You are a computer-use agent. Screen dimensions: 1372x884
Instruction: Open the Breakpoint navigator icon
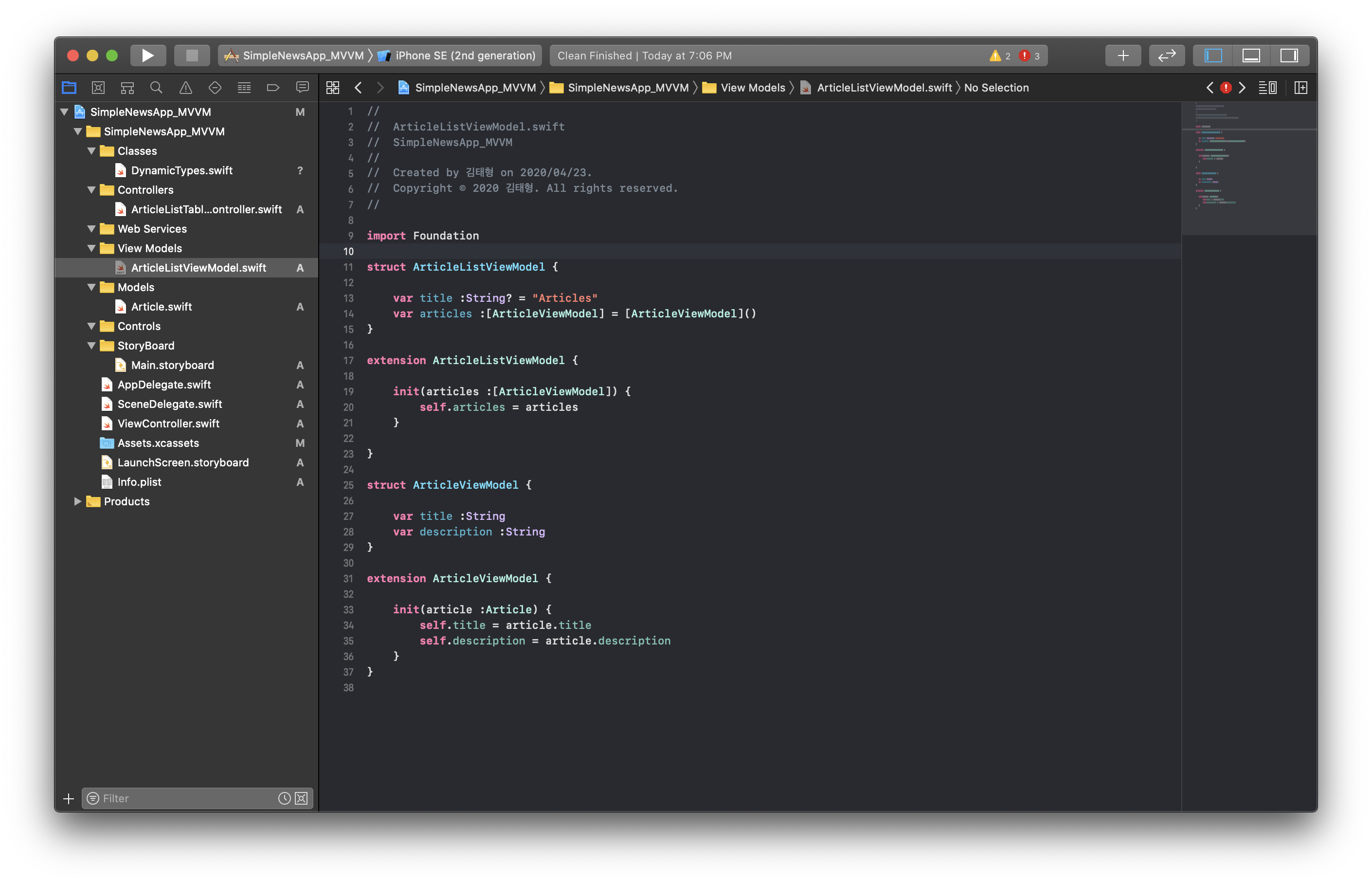[x=273, y=88]
